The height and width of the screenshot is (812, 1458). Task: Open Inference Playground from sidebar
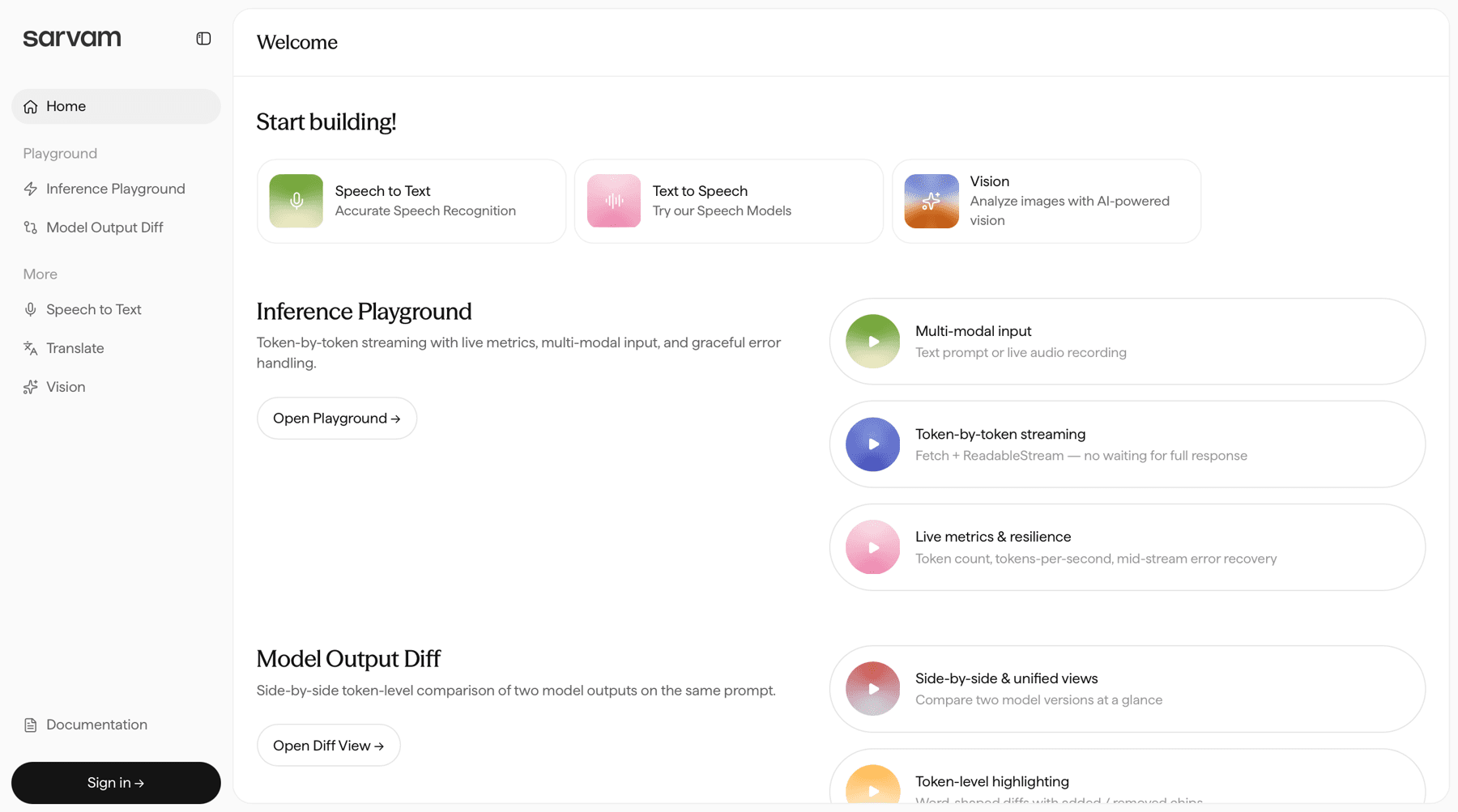click(116, 189)
